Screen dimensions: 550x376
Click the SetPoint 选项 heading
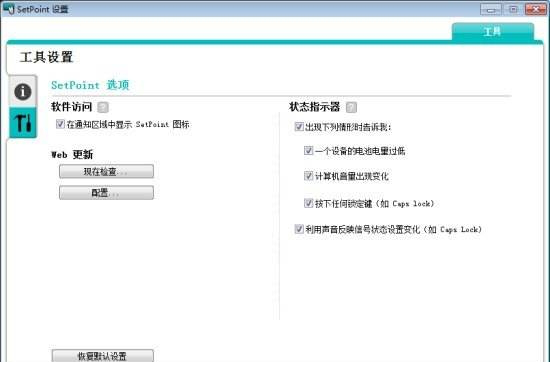tap(90, 85)
